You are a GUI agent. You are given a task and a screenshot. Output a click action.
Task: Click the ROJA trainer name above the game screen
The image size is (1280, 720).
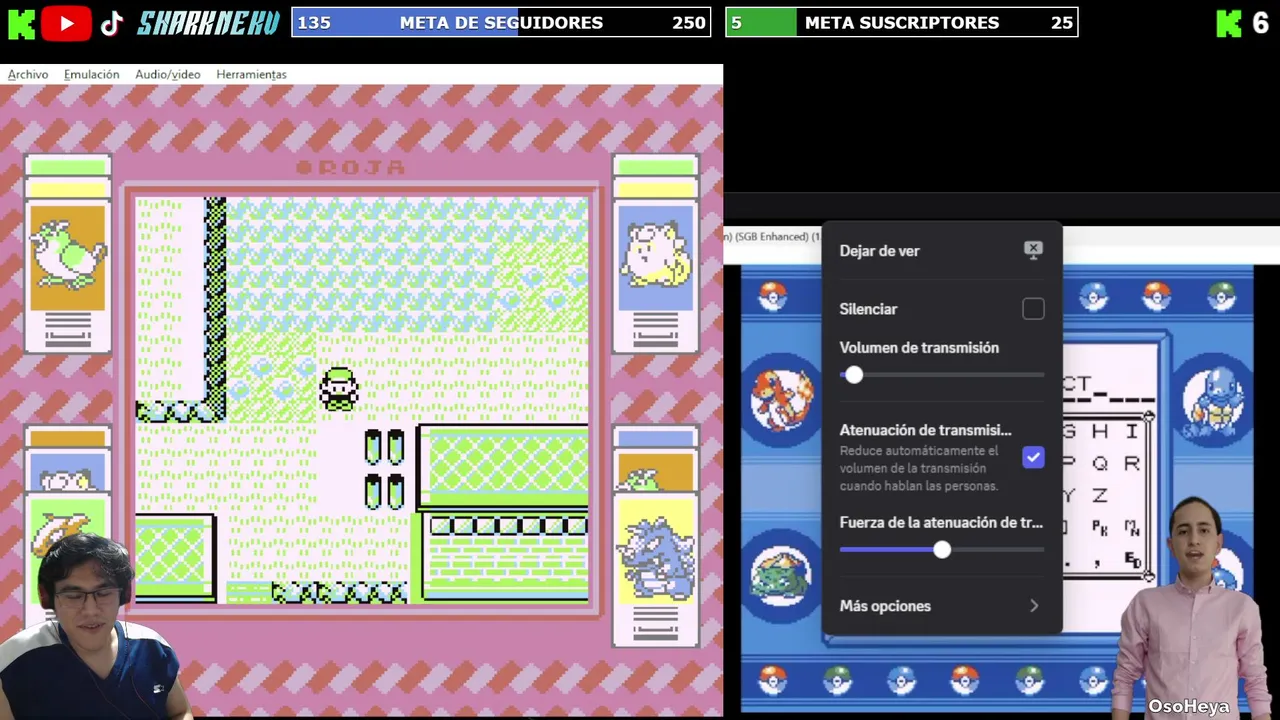(352, 167)
